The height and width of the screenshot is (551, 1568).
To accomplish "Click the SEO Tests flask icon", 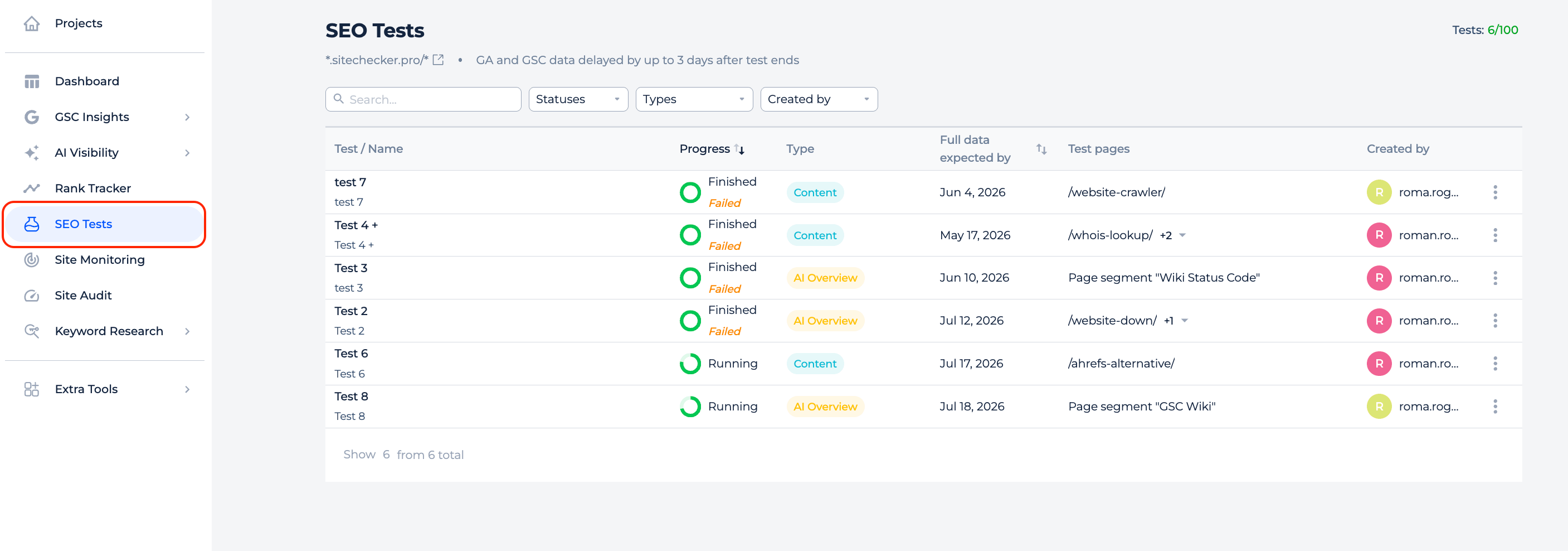I will 32,224.
